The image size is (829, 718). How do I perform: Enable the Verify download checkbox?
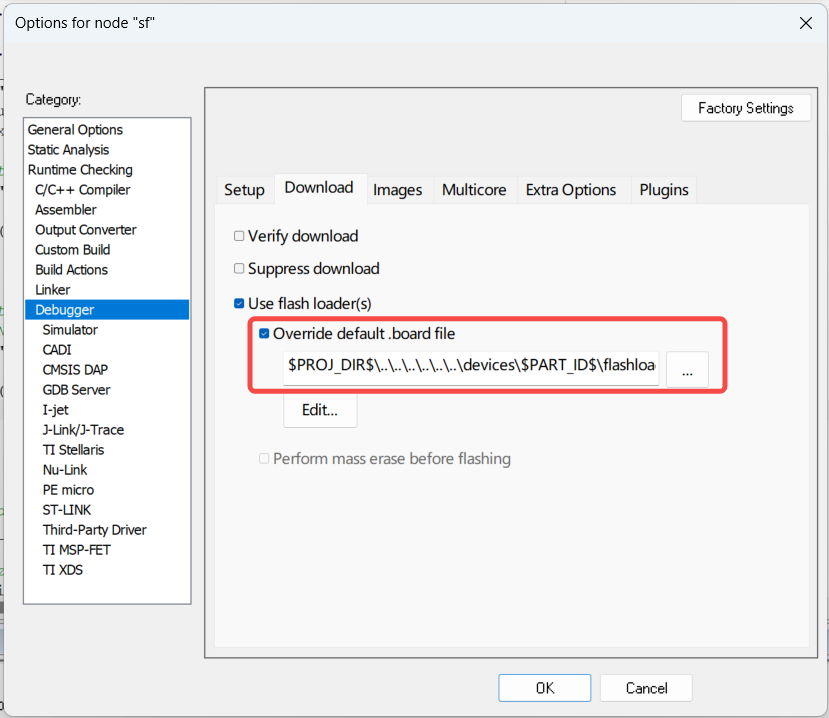tap(239, 236)
